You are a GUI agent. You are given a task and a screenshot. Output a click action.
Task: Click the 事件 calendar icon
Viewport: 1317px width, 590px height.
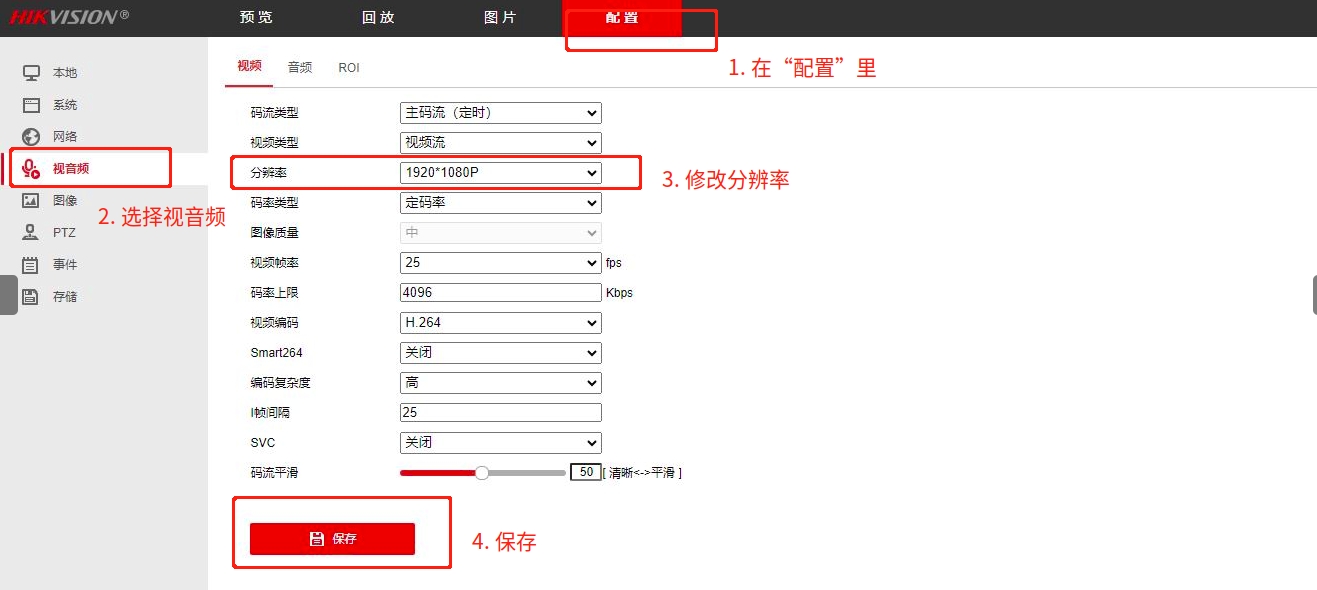click(31, 265)
